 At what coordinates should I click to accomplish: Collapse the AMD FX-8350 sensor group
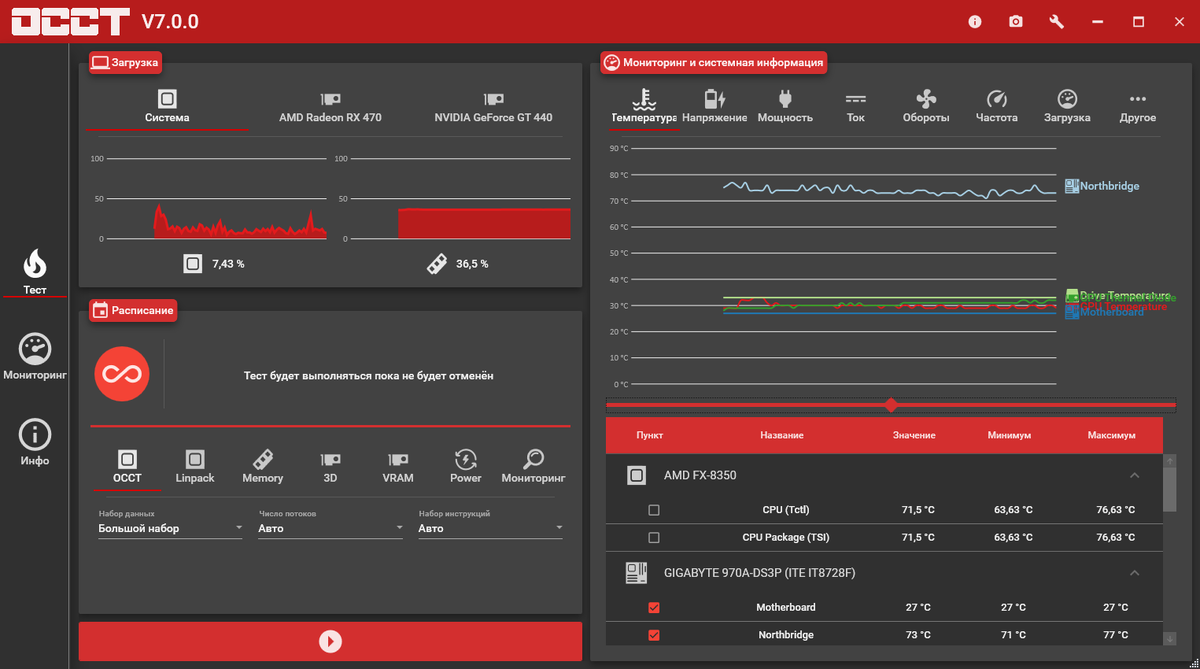1134,475
